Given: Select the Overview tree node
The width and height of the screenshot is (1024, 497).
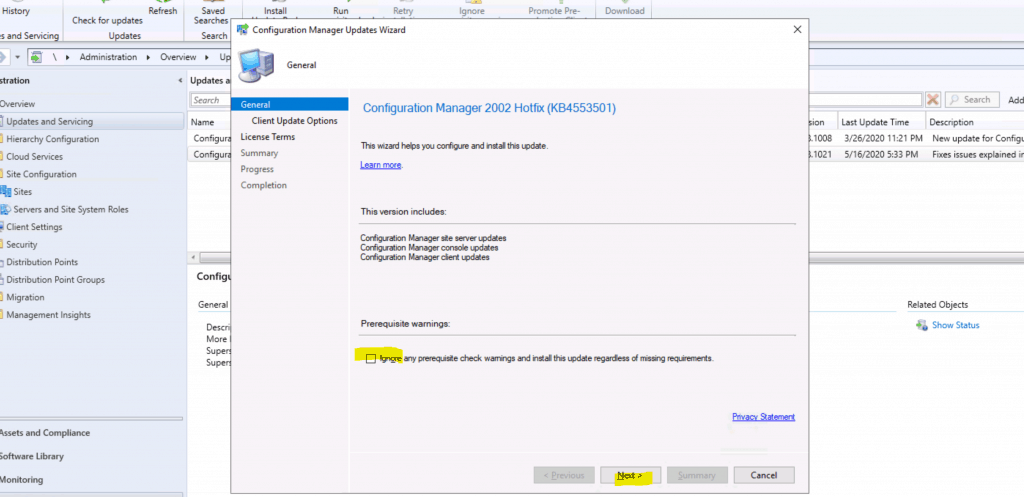Looking at the screenshot, I should [17, 104].
